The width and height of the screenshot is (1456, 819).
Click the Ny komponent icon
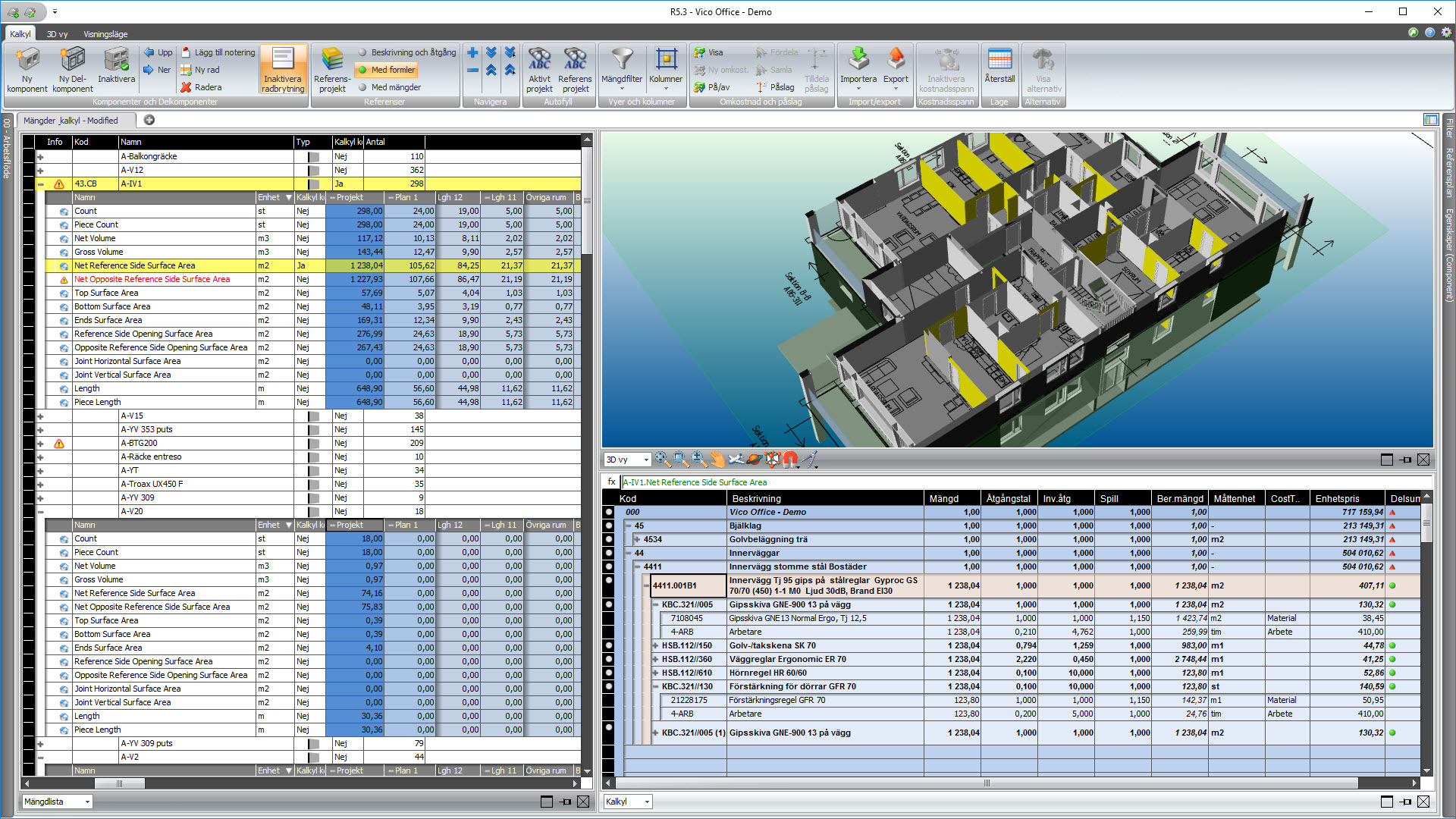click(x=27, y=61)
